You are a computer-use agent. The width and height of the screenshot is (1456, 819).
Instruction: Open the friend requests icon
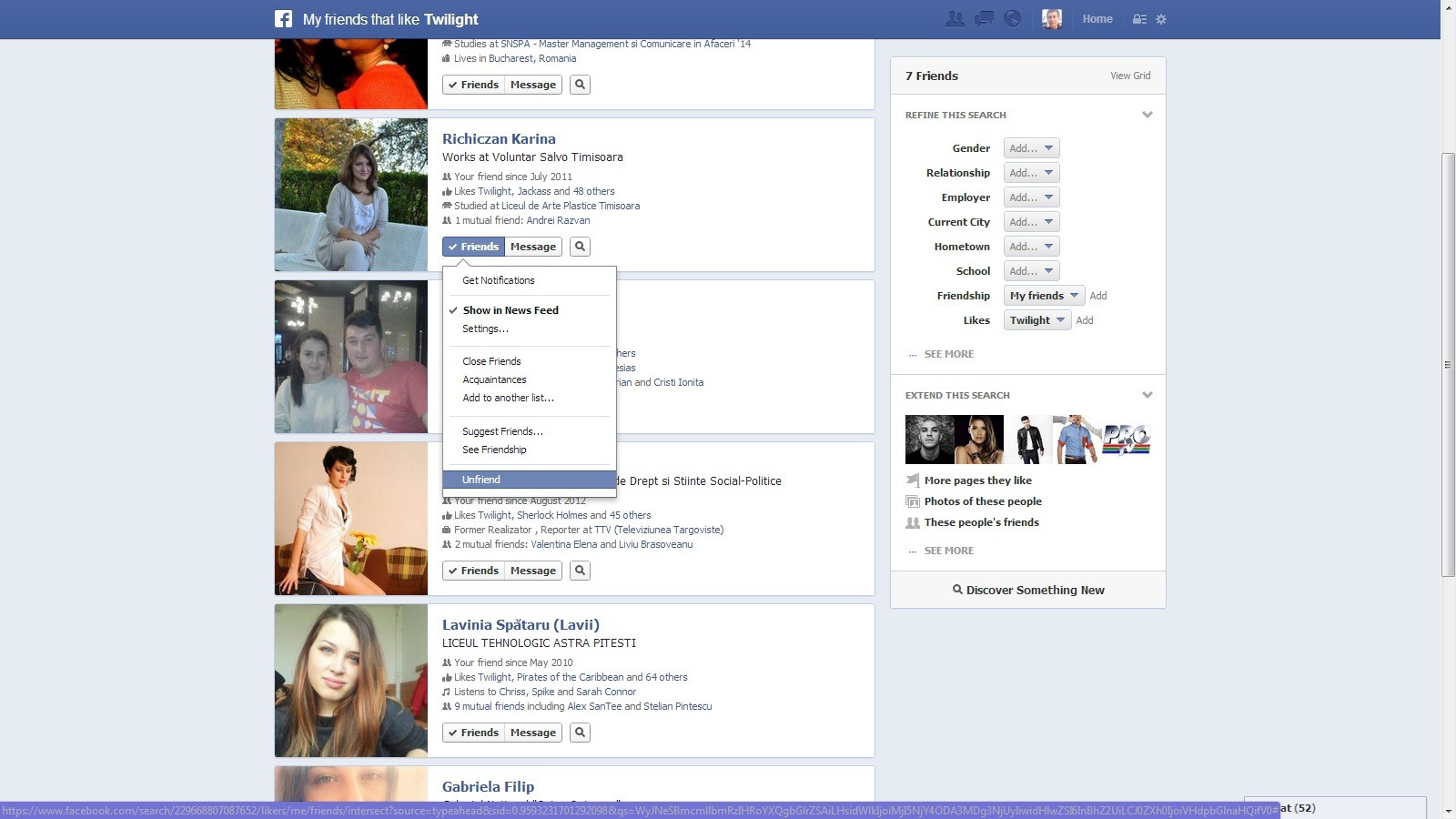[x=955, y=18]
